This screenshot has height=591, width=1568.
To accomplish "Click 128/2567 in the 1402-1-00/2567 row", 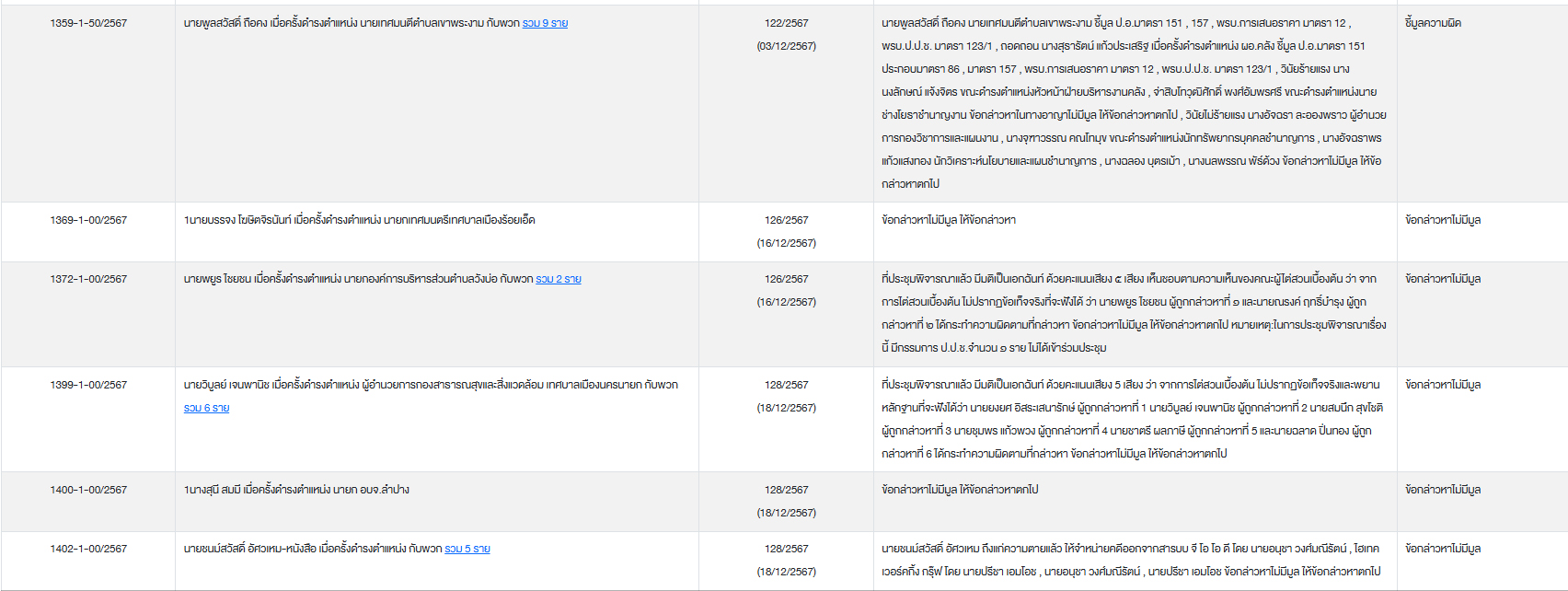I will [x=786, y=549].
